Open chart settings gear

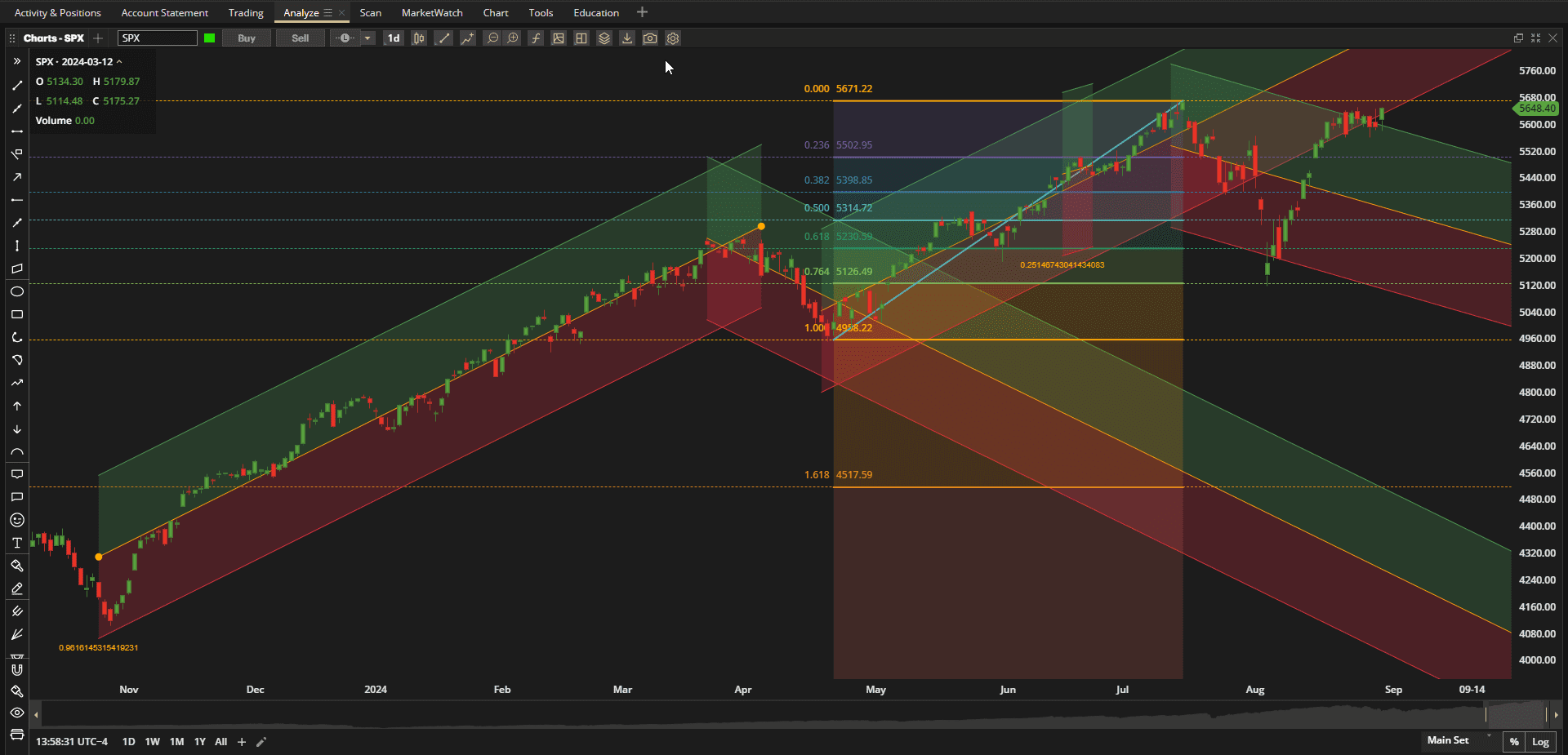pyautogui.click(x=673, y=38)
